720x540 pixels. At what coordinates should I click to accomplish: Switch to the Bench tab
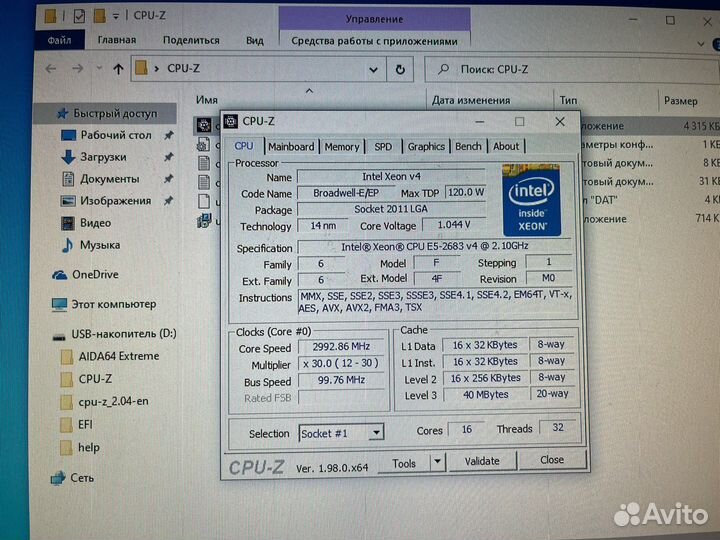click(x=468, y=146)
